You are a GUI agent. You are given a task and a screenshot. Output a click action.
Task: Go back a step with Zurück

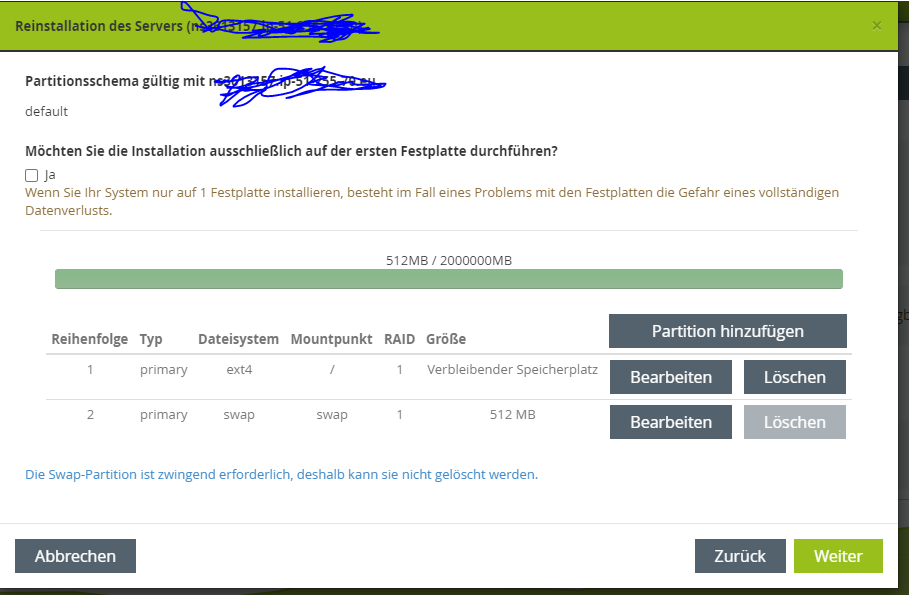coord(740,556)
